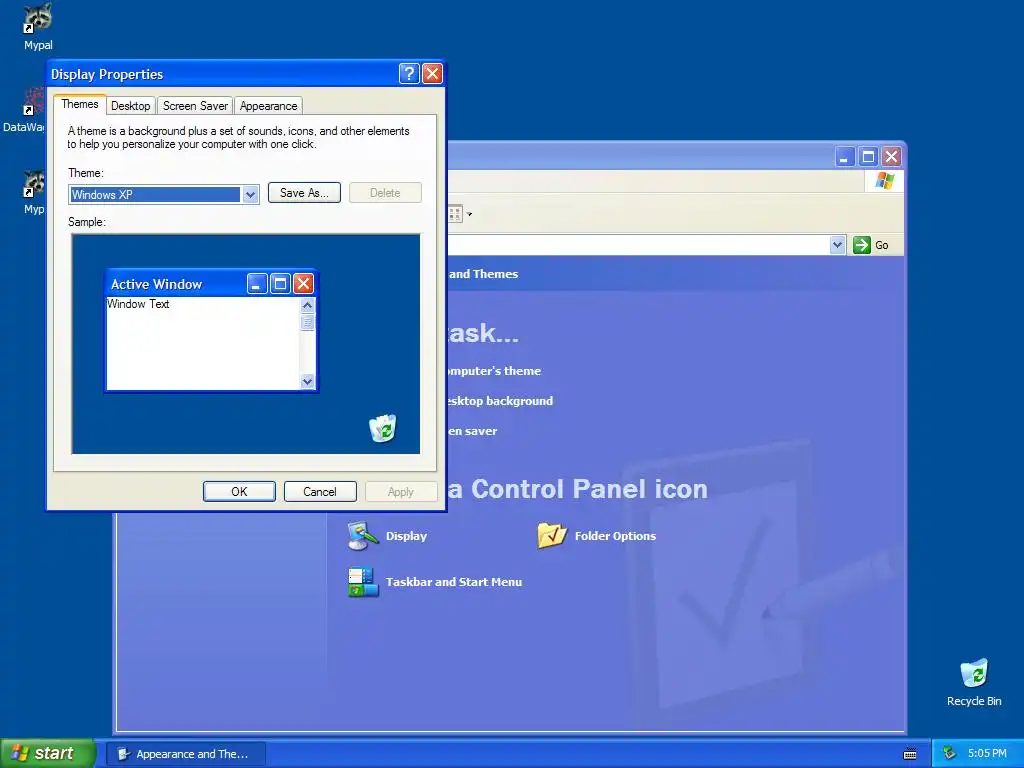Click the keyboard icon in the taskbar

coord(910,754)
